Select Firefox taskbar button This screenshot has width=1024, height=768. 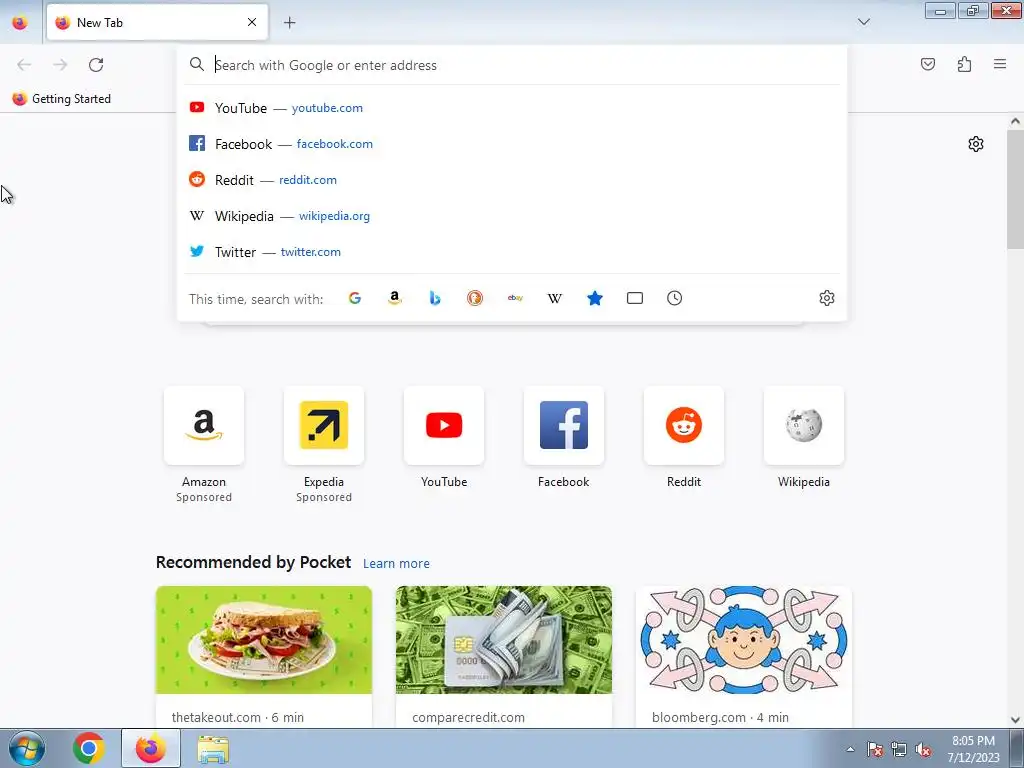tap(151, 748)
